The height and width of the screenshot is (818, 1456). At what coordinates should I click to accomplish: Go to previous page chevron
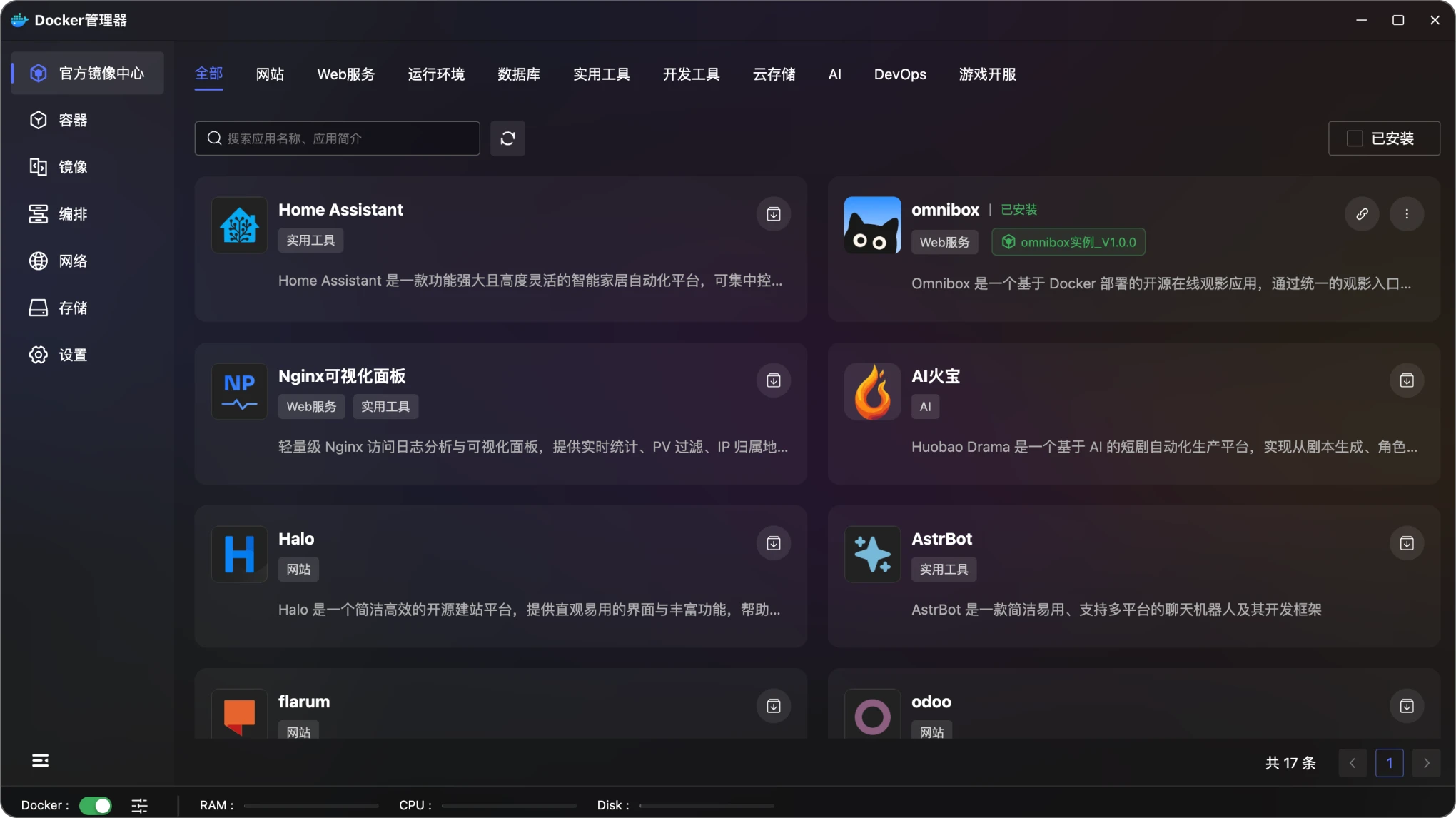click(x=1352, y=763)
